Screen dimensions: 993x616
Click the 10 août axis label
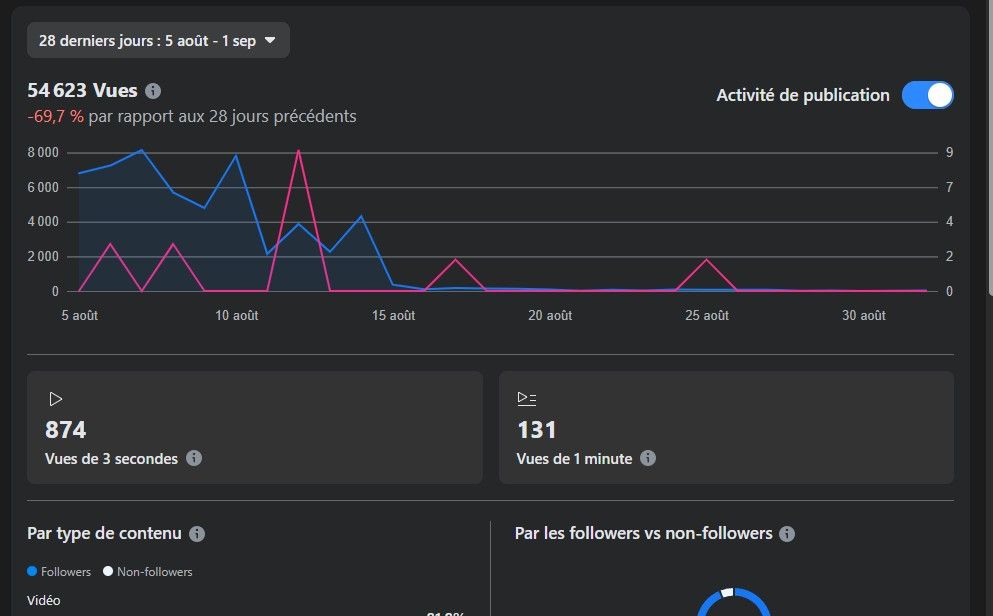[236, 315]
